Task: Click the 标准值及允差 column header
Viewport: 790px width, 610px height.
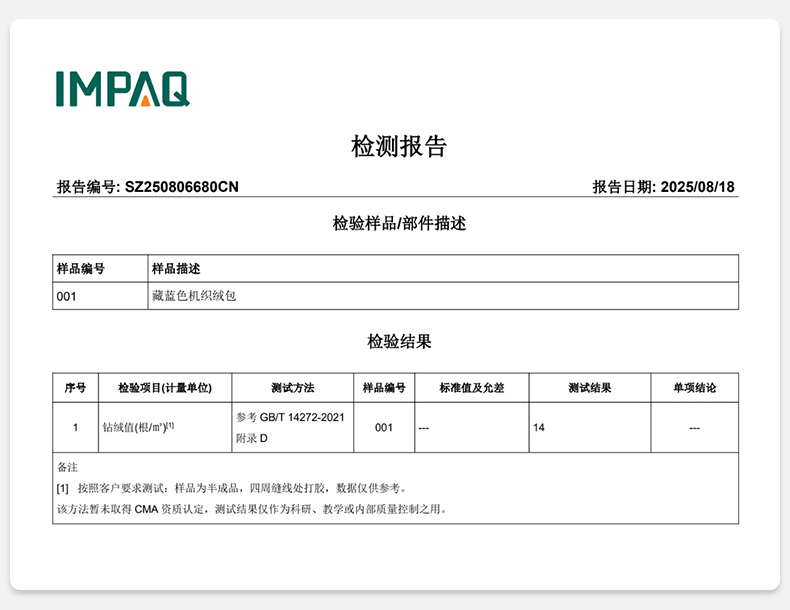Action: click(x=471, y=388)
